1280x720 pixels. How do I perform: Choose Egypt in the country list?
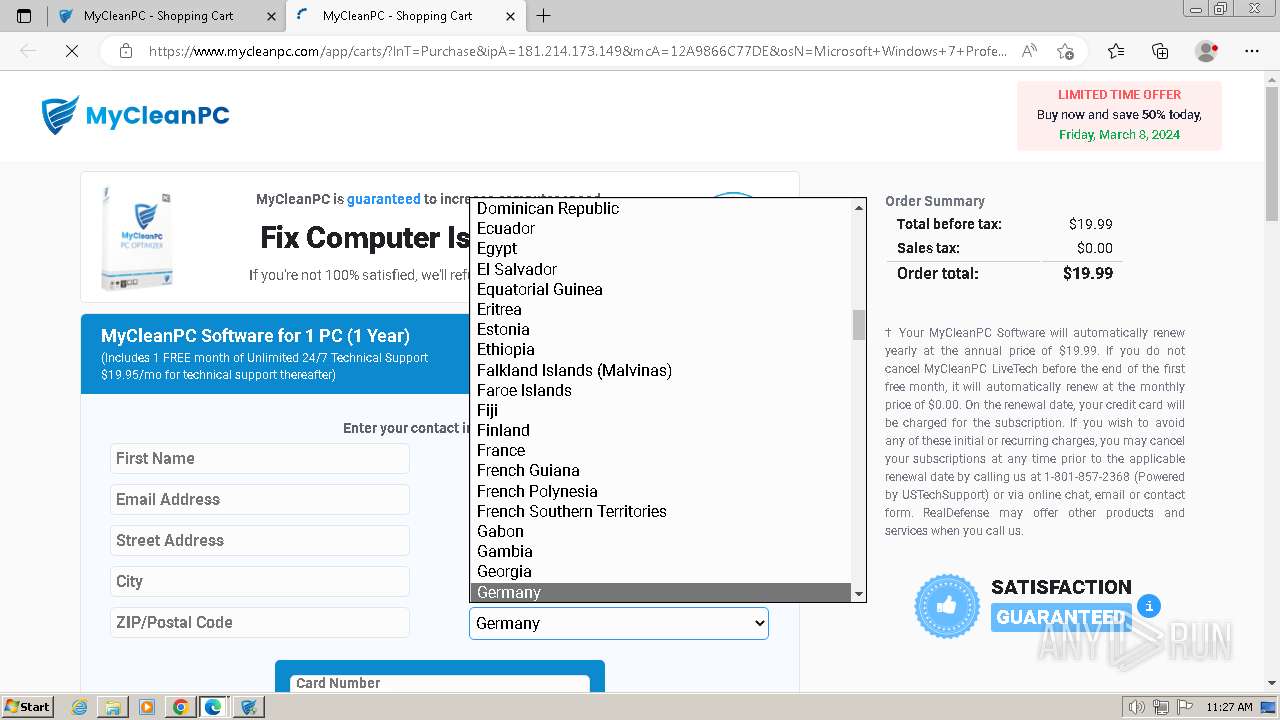click(x=660, y=248)
